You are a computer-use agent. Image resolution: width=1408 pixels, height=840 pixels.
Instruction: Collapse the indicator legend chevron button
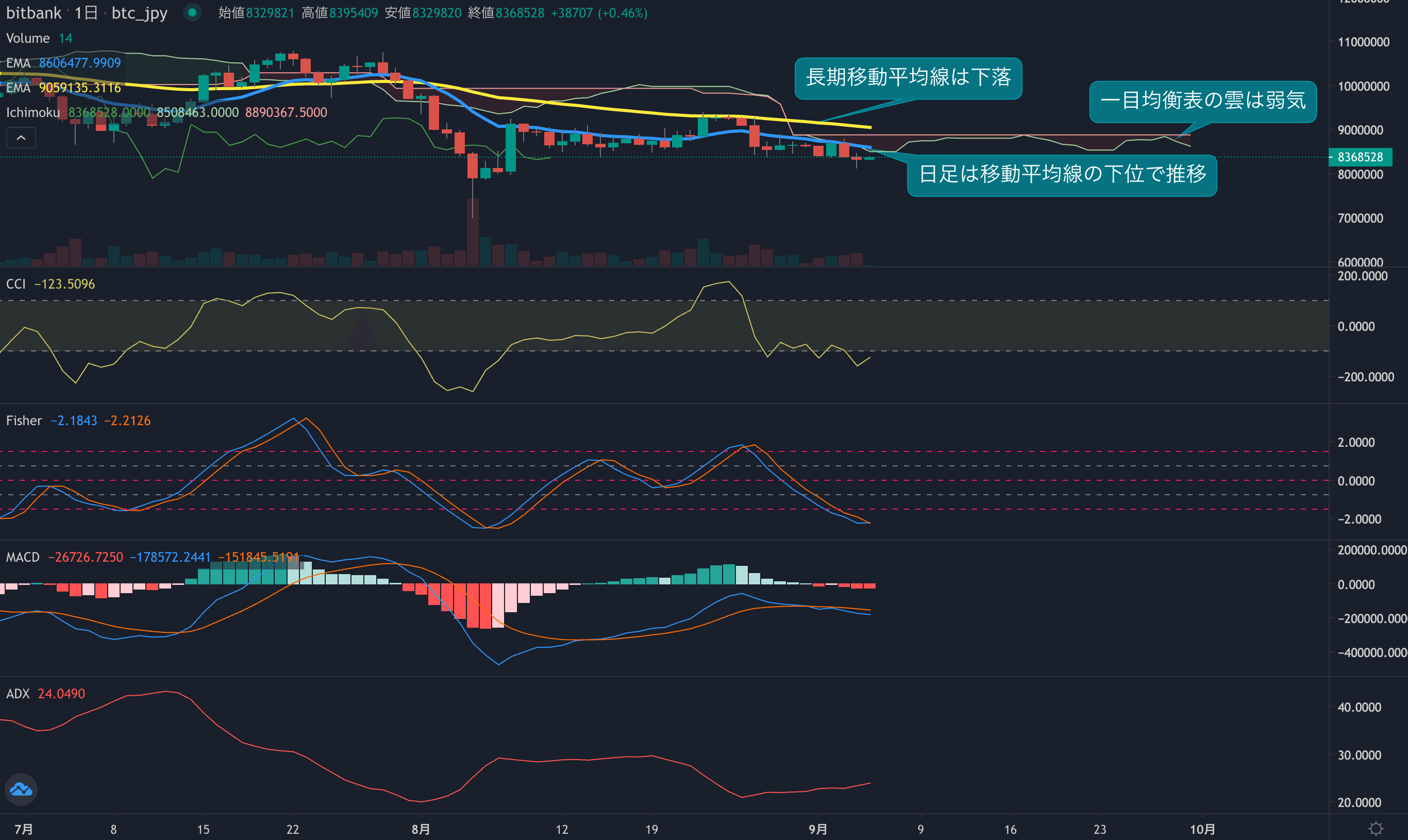21,138
